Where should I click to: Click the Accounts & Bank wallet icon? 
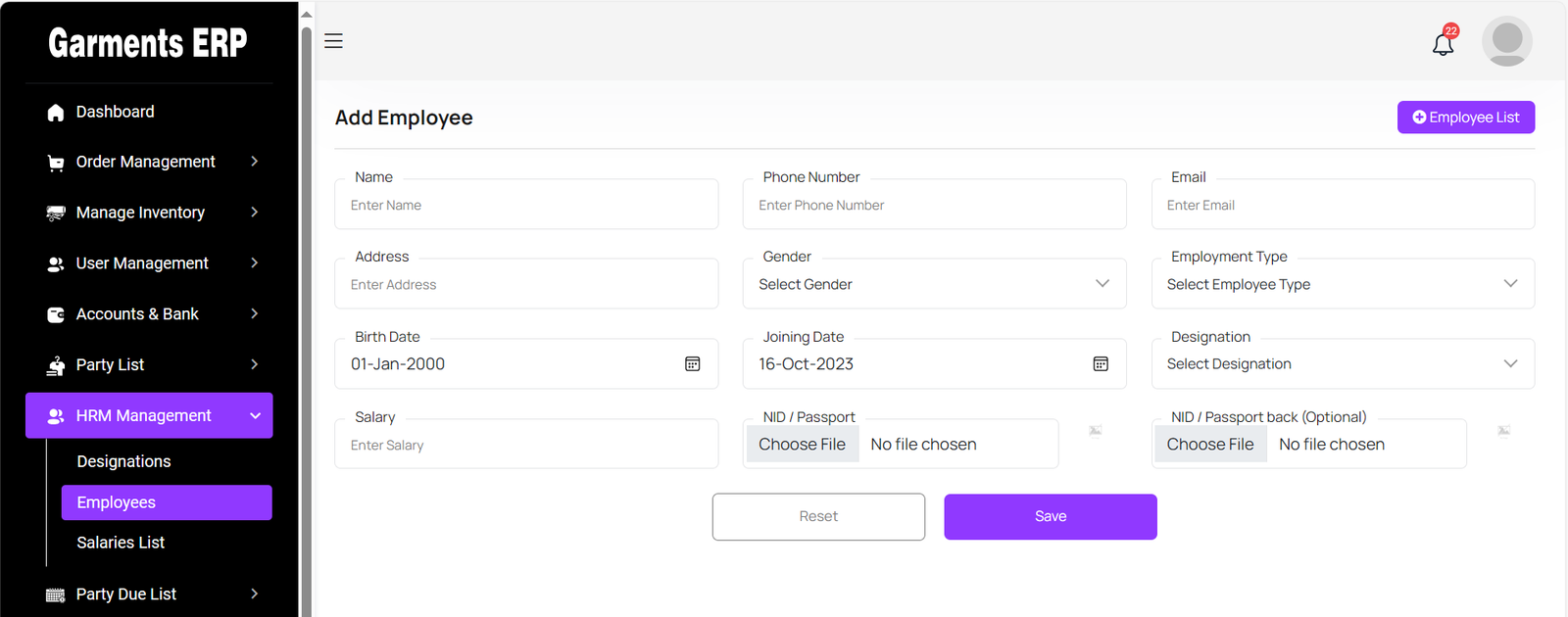[x=56, y=314]
